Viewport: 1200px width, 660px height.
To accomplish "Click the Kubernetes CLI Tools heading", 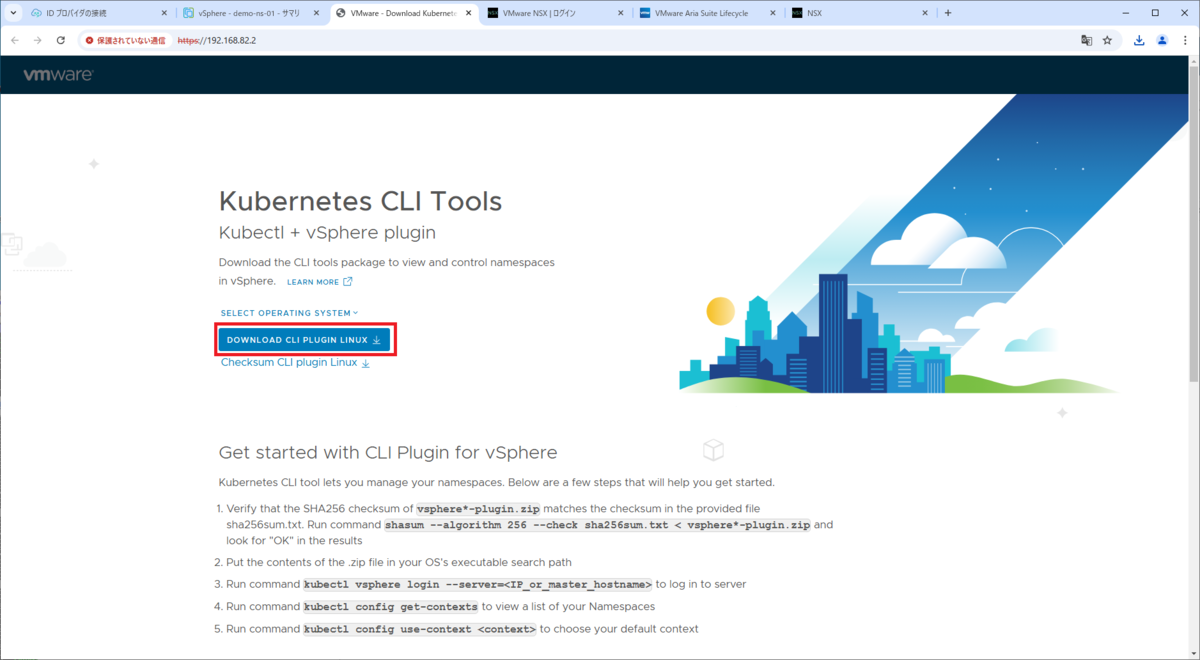I will point(360,201).
